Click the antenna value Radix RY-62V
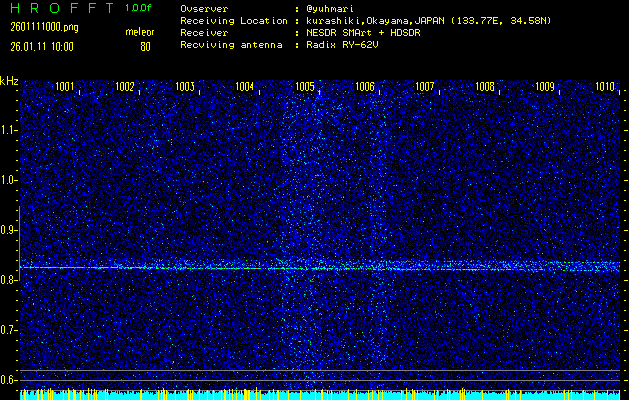This screenshot has height=400, width=629. 342,45
